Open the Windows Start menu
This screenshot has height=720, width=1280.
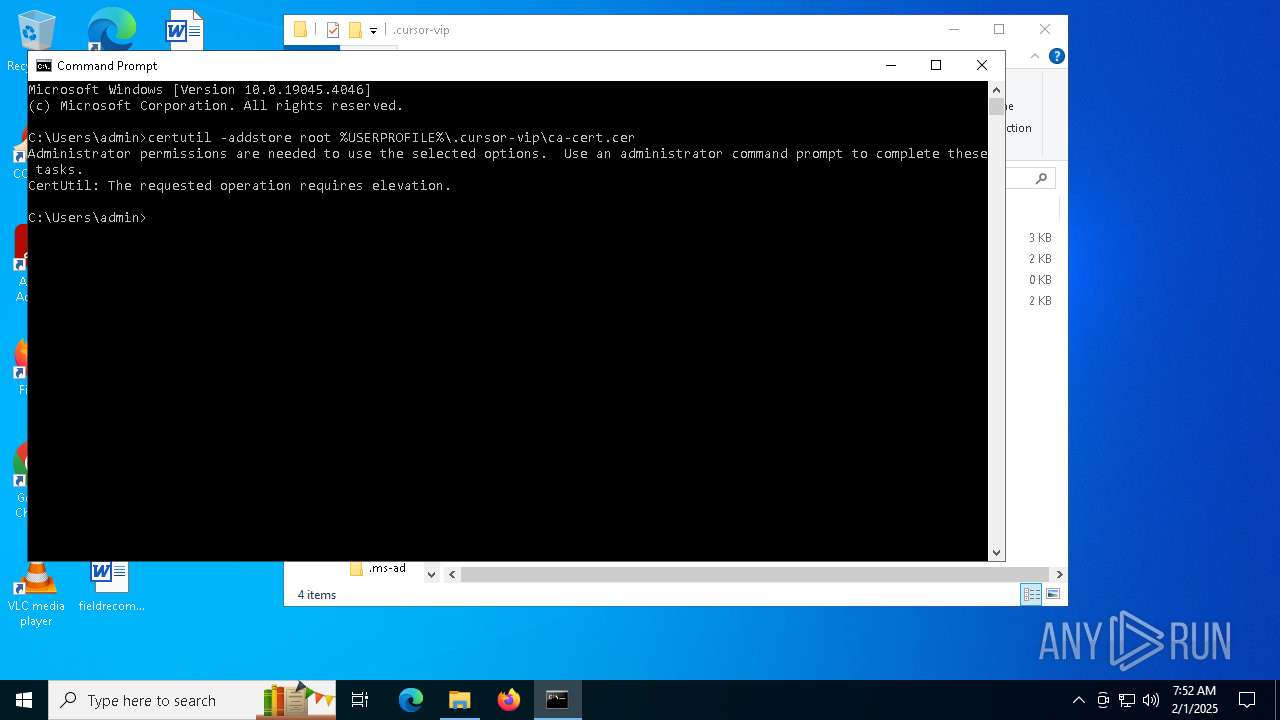(x=24, y=700)
